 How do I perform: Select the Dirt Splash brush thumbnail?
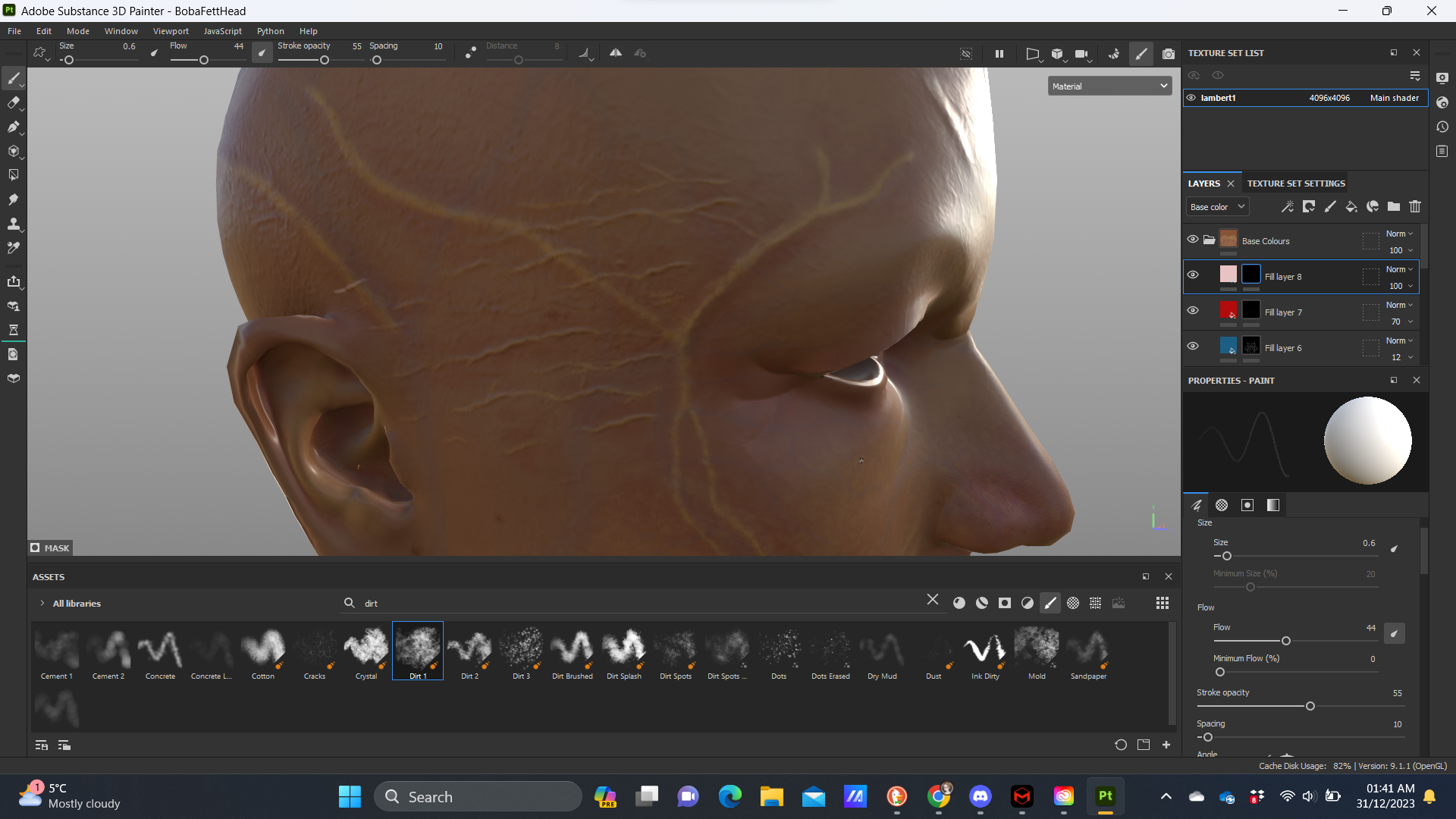point(624,651)
